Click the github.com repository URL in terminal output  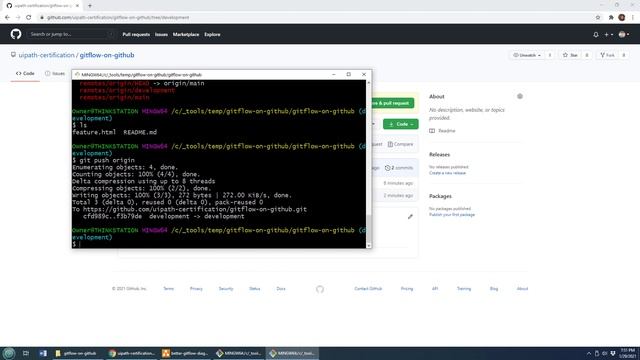[x=195, y=209]
